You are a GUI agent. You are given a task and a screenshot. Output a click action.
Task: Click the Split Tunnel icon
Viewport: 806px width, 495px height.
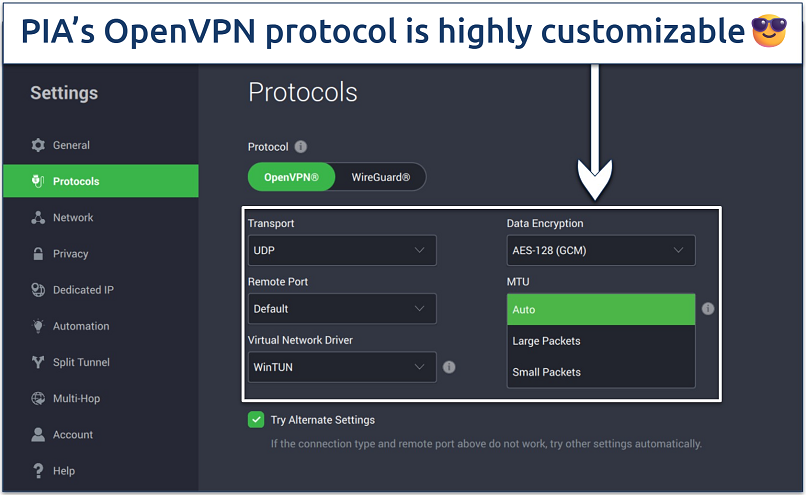tap(38, 362)
